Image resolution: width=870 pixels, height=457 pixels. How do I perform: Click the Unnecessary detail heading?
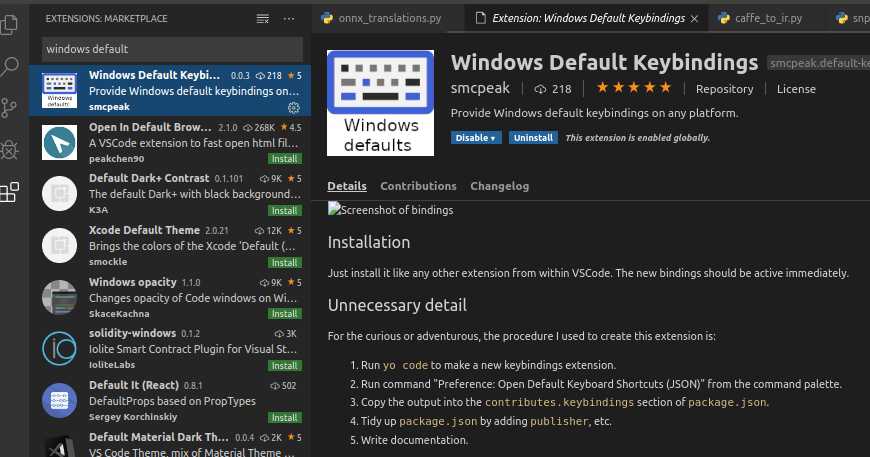397,305
